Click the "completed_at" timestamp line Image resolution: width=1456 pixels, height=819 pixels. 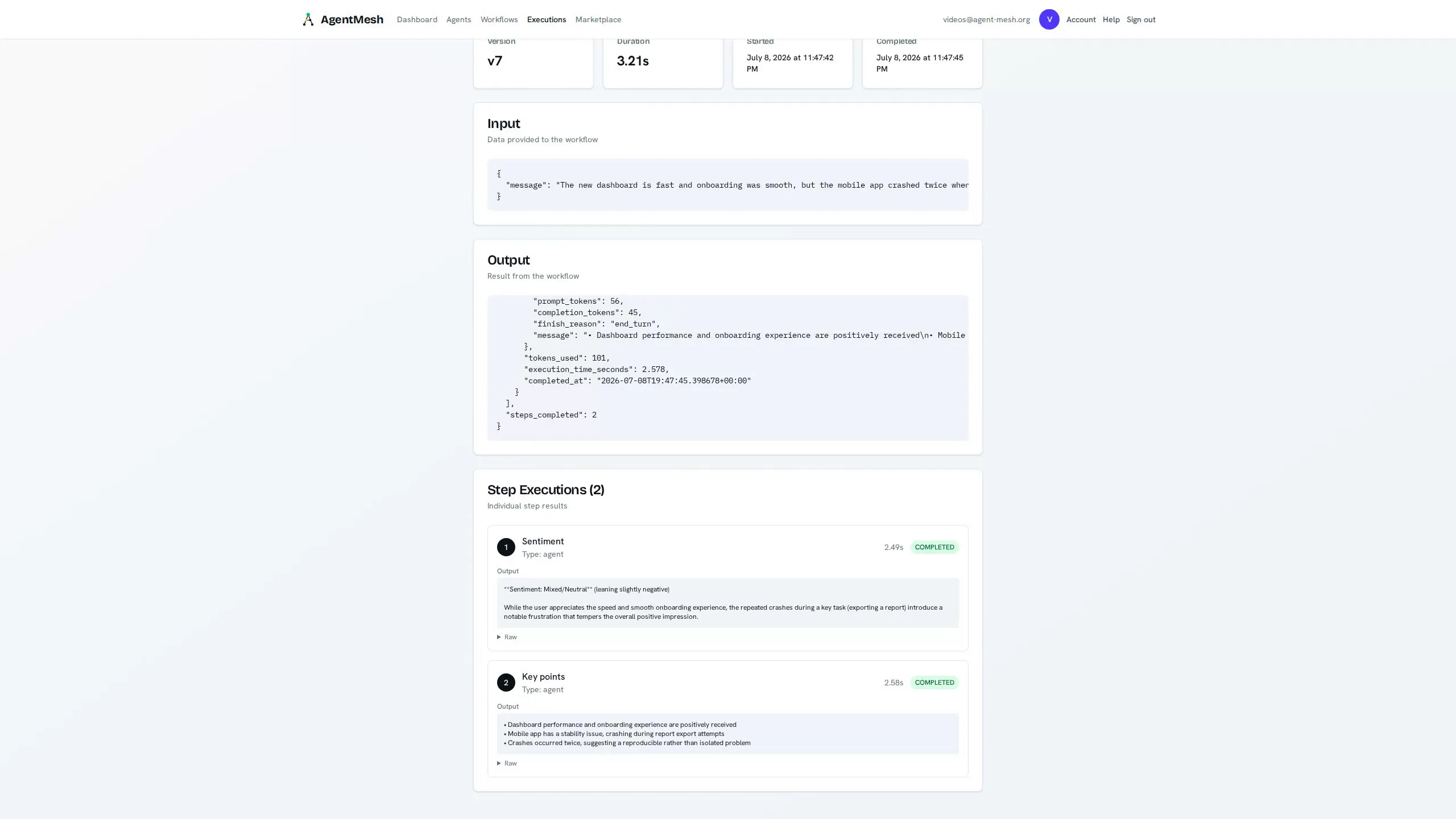(x=637, y=381)
